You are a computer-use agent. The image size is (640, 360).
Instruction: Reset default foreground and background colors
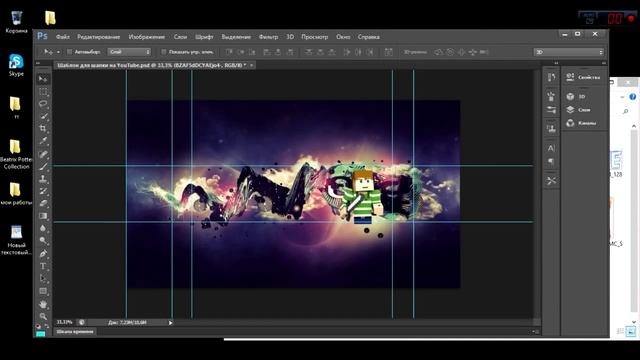38,326
